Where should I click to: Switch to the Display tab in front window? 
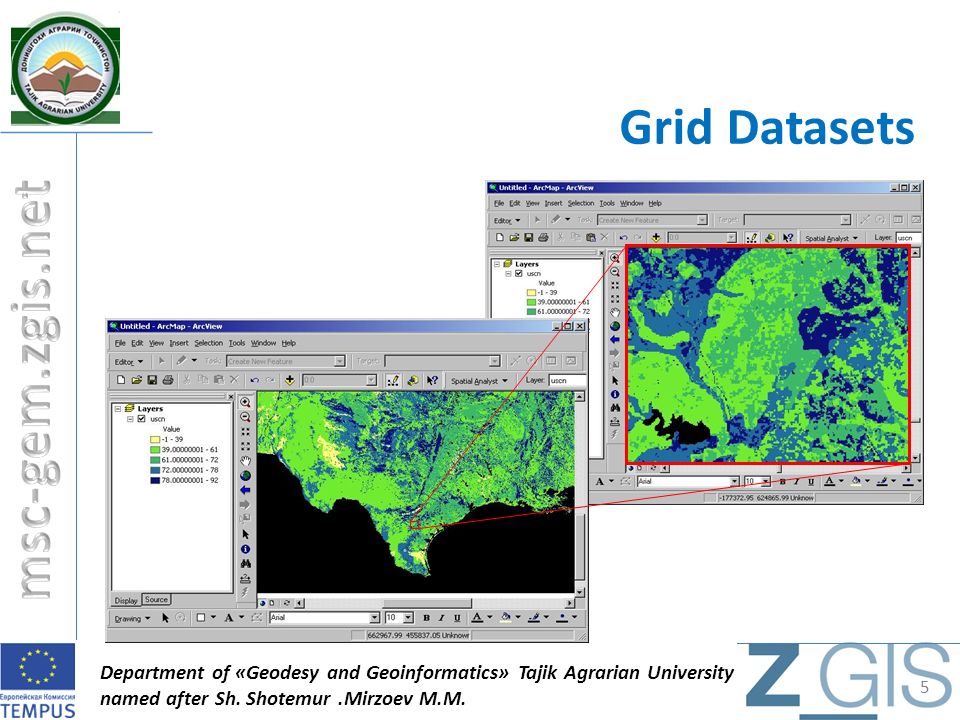tap(126, 600)
